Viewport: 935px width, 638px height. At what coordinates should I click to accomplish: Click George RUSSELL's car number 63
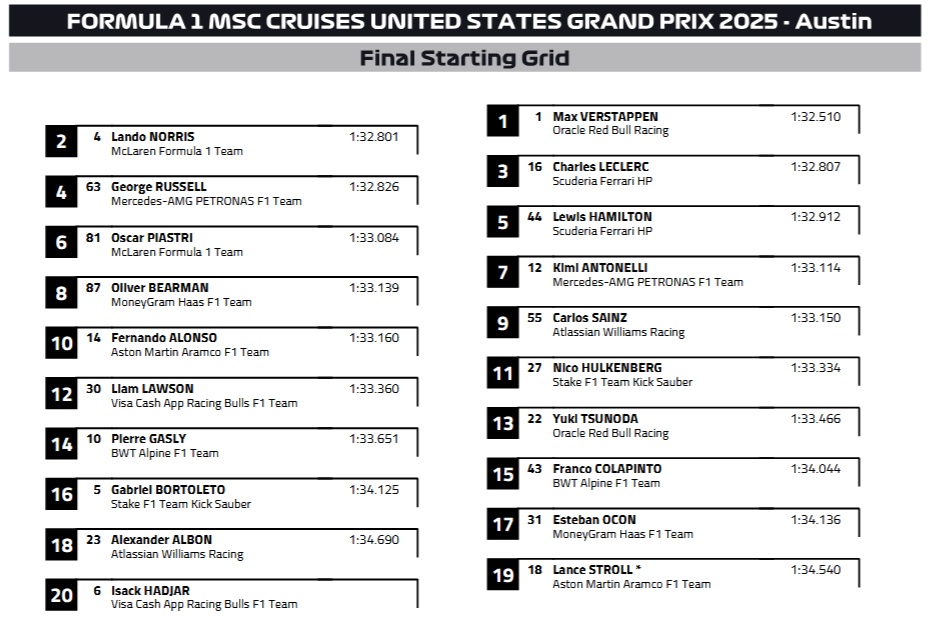[x=93, y=186]
